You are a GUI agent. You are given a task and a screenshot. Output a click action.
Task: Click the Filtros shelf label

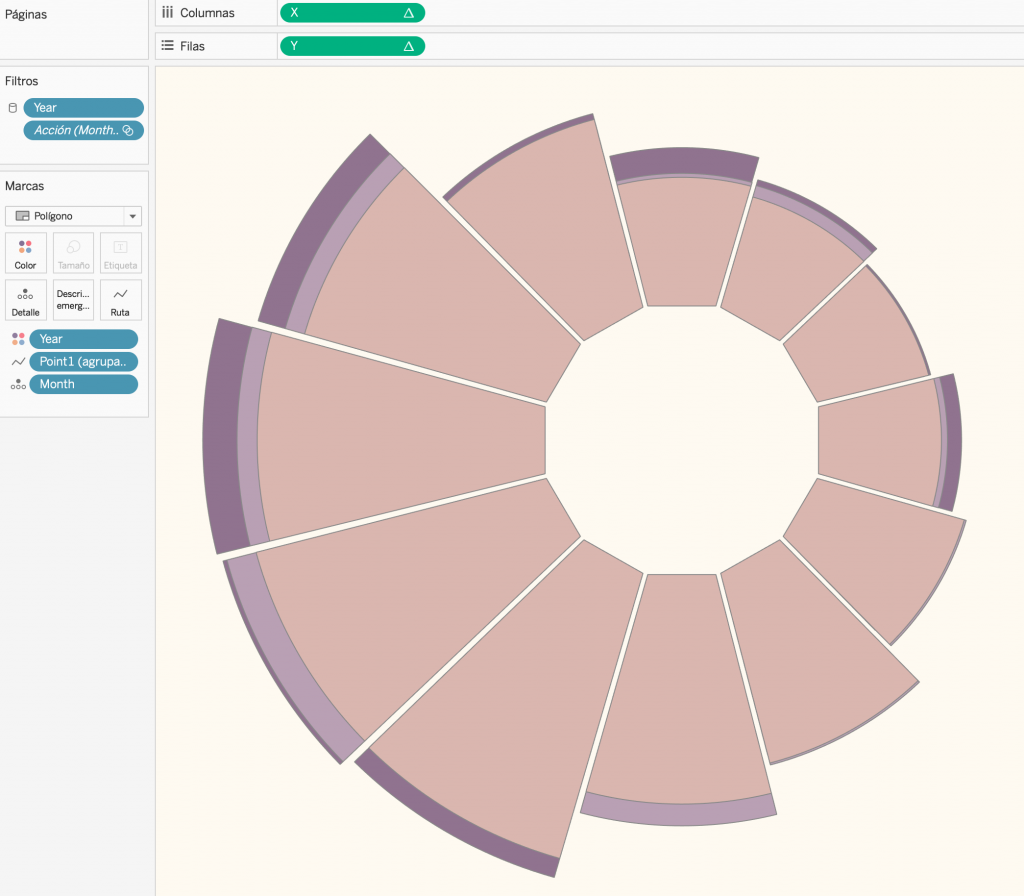(22, 81)
